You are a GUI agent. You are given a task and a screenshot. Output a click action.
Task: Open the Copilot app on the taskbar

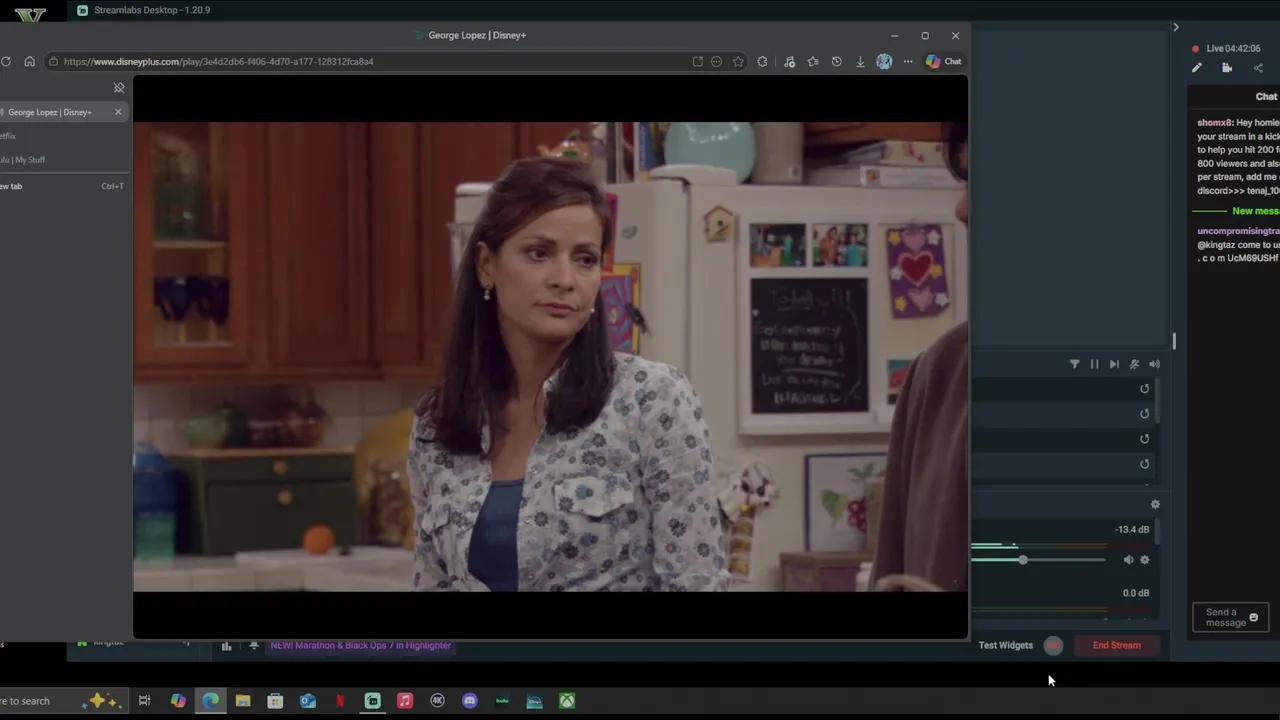click(178, 701)
